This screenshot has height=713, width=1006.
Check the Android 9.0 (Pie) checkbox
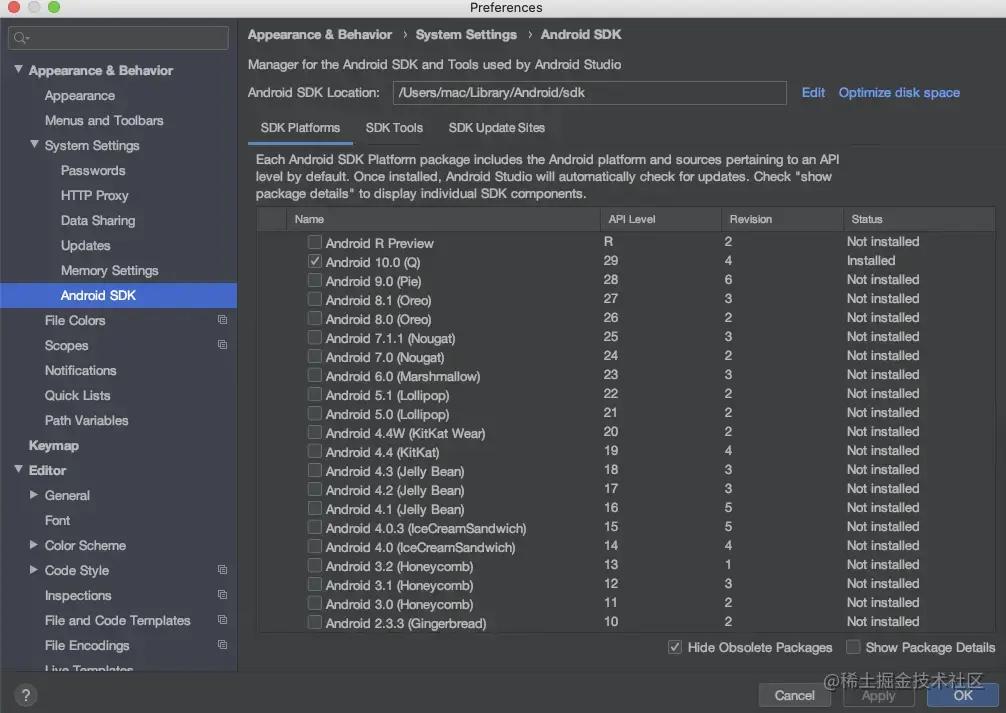(314, 280)
